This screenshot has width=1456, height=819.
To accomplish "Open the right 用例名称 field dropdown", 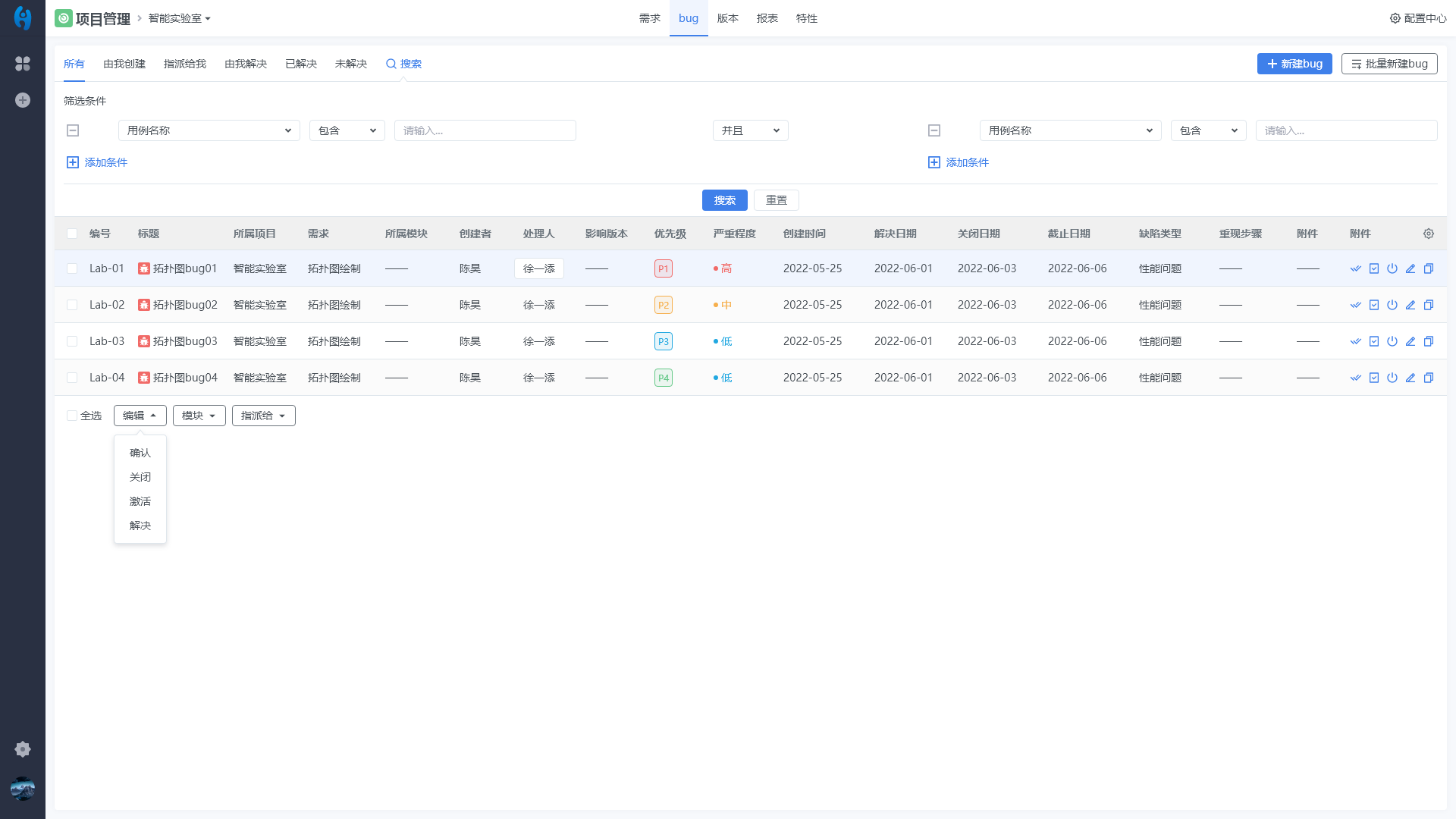I will coord(1071,130).
